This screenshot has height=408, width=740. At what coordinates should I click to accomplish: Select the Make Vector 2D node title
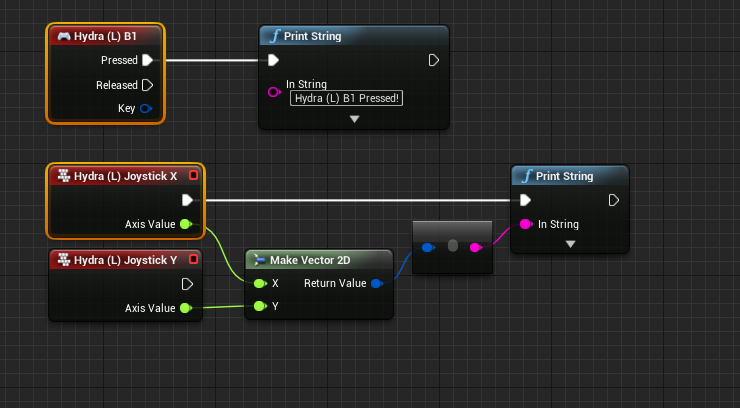[x=310, y=260]
